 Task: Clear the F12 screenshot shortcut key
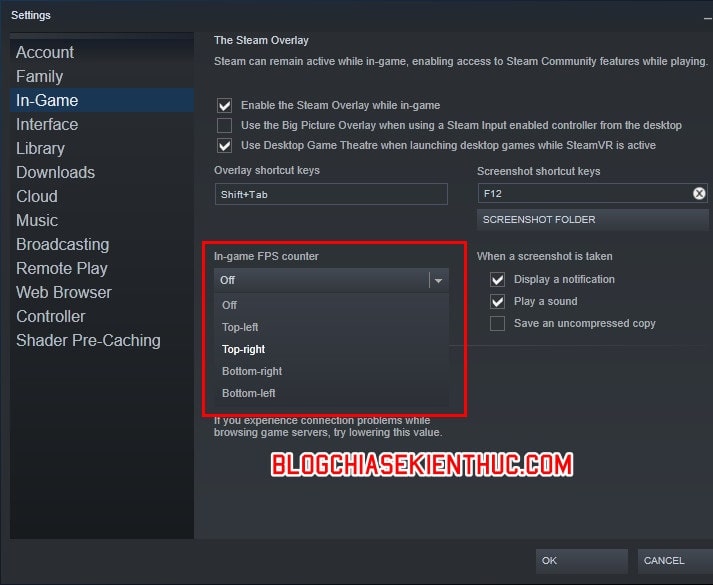pos(699,194)
